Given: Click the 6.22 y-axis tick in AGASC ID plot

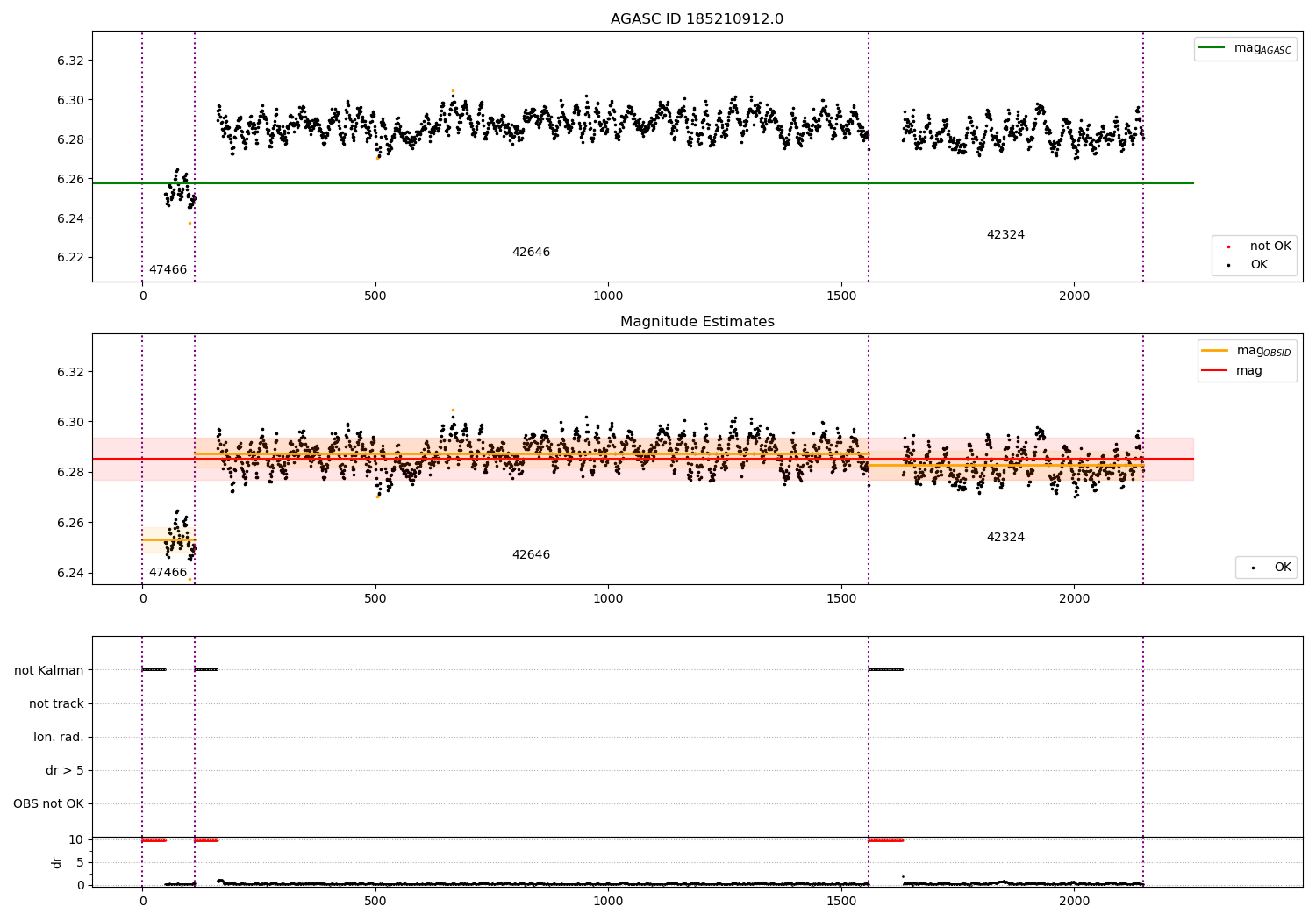Looking at the screenshot, I should click(71, 258).
